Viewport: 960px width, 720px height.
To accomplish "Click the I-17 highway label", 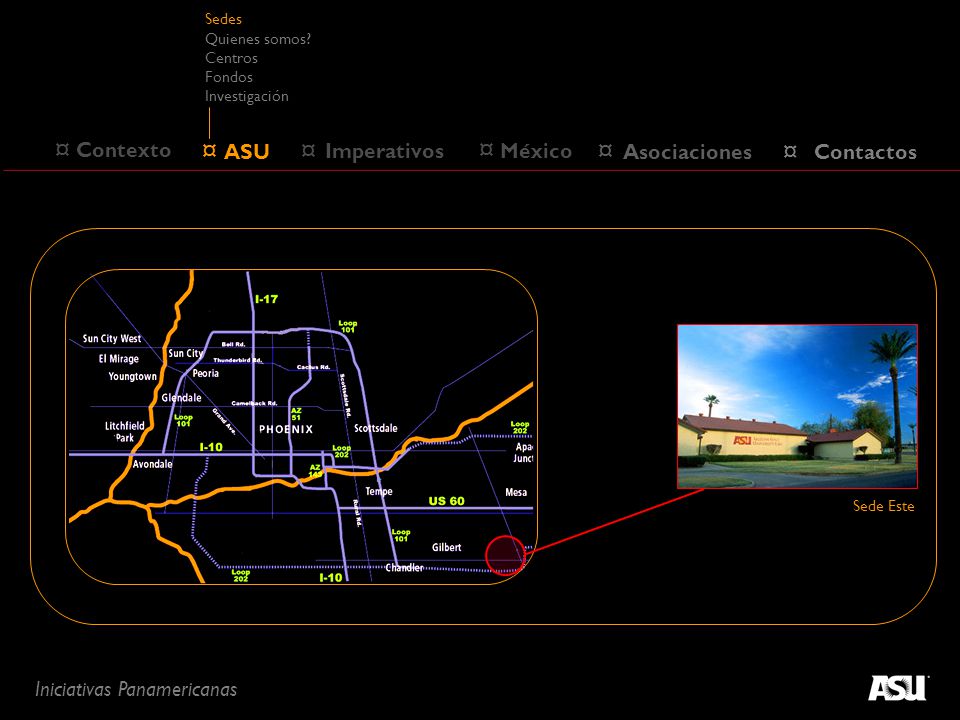I will click(266, 299).
